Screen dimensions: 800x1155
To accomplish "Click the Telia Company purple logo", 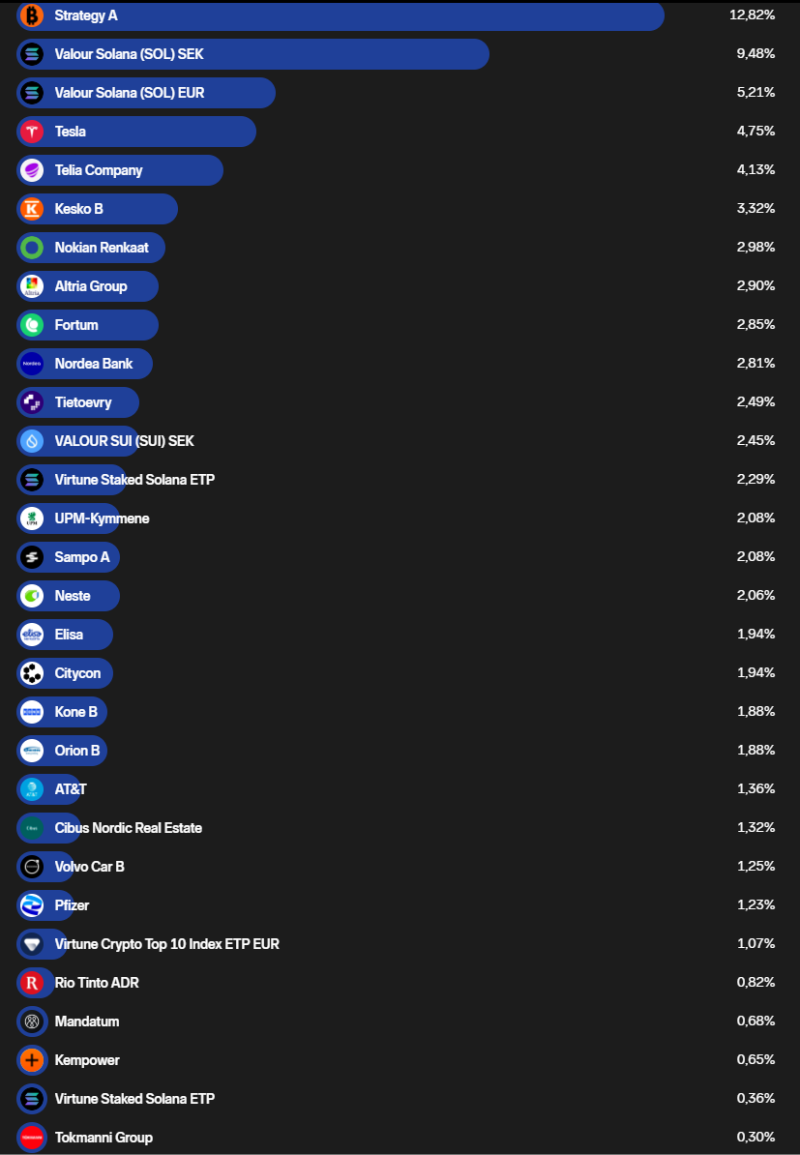I will (x=32, y=170).
